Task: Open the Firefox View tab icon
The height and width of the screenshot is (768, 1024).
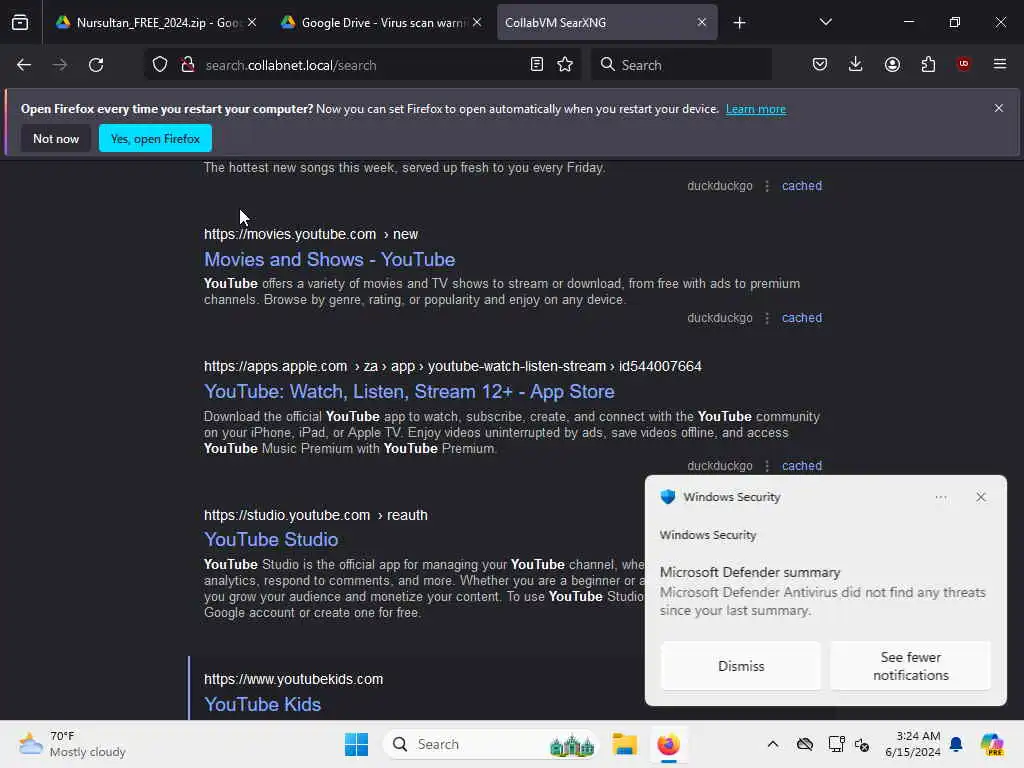Action: click(20, 22)
